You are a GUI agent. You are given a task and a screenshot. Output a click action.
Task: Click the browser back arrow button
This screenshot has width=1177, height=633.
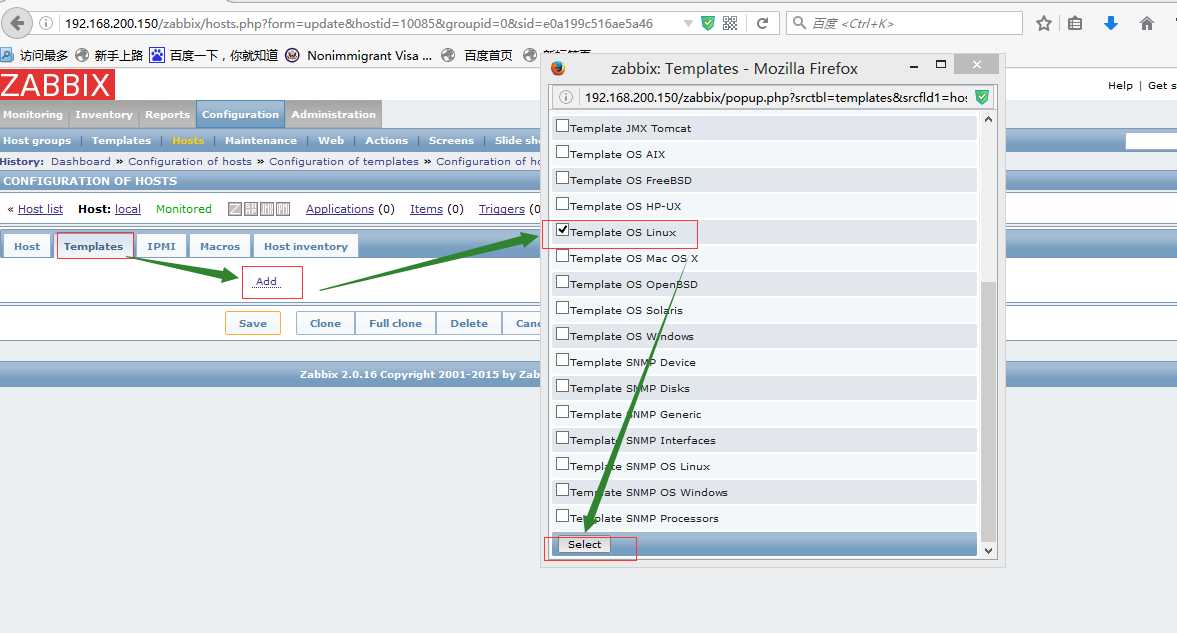(x=17, y=23)
